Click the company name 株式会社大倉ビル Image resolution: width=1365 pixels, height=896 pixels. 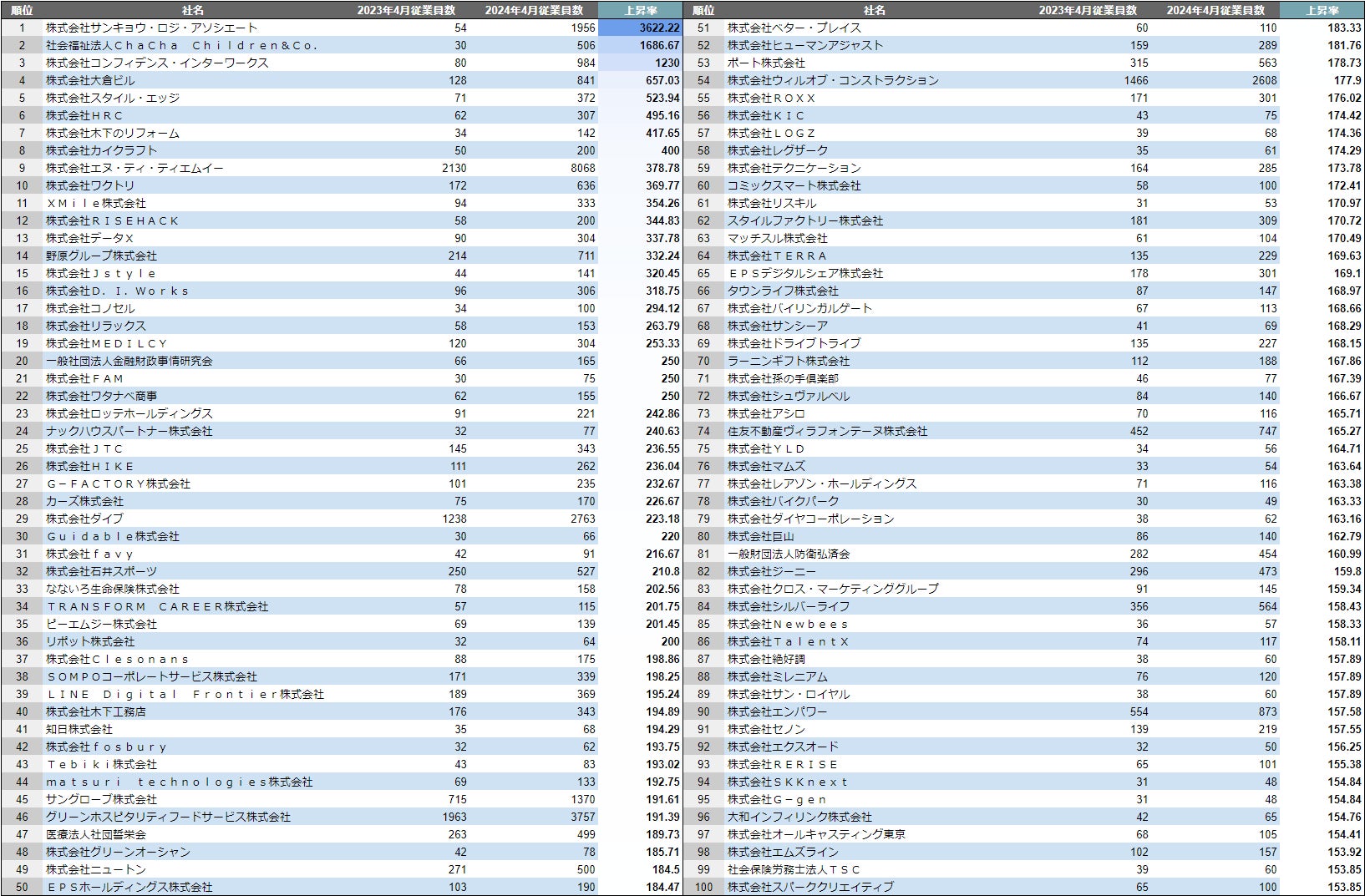90,80
